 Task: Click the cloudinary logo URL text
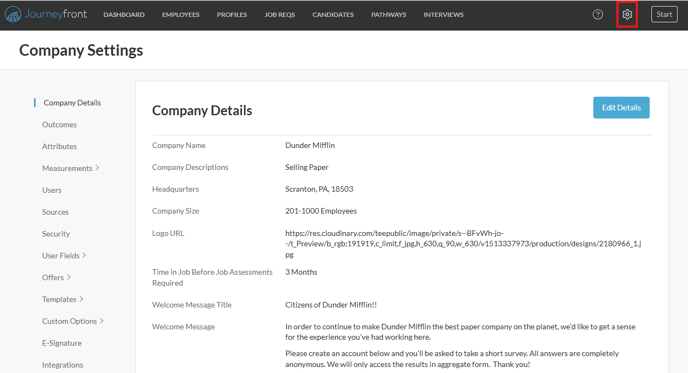(x=463, y=244)
